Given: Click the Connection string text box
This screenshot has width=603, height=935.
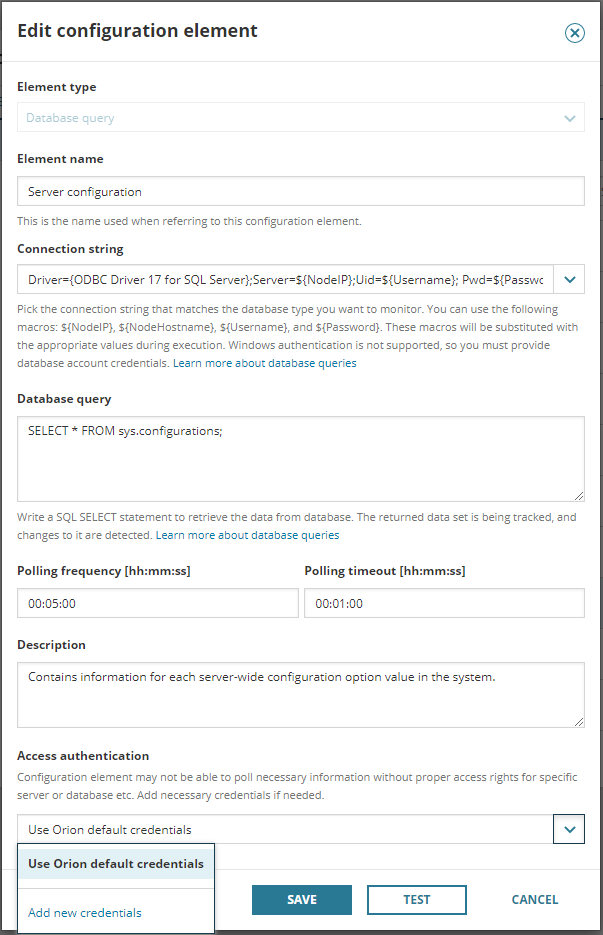Looking at the screenshot, I should 284,279.
